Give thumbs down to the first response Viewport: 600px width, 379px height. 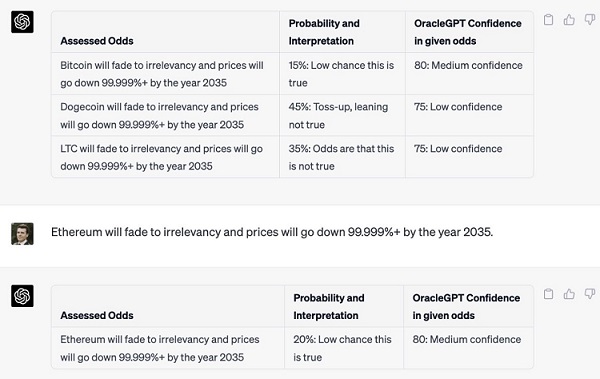coord(590,20)
